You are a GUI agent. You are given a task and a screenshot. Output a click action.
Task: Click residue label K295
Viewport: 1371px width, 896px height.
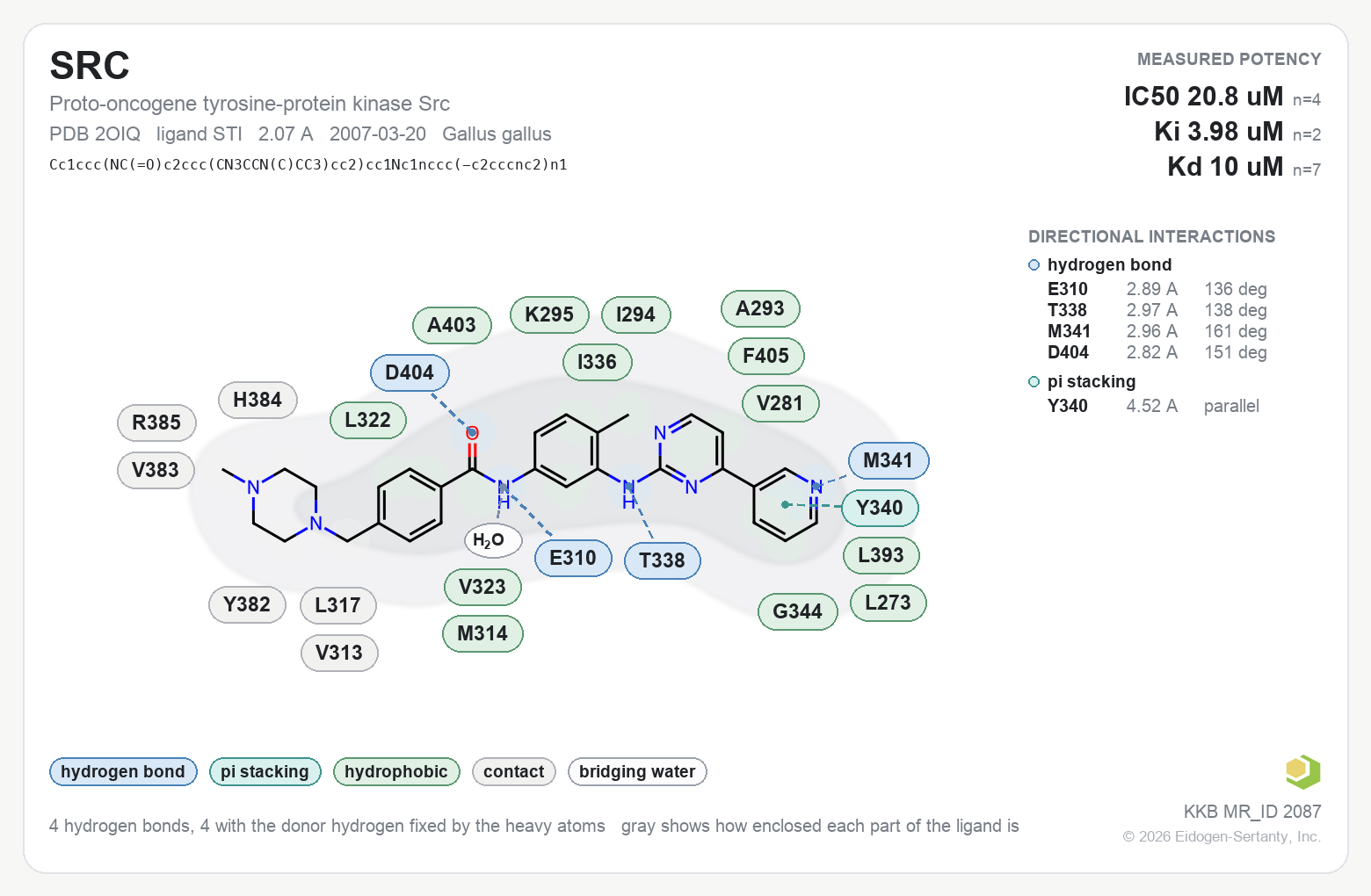click(549, 314)
